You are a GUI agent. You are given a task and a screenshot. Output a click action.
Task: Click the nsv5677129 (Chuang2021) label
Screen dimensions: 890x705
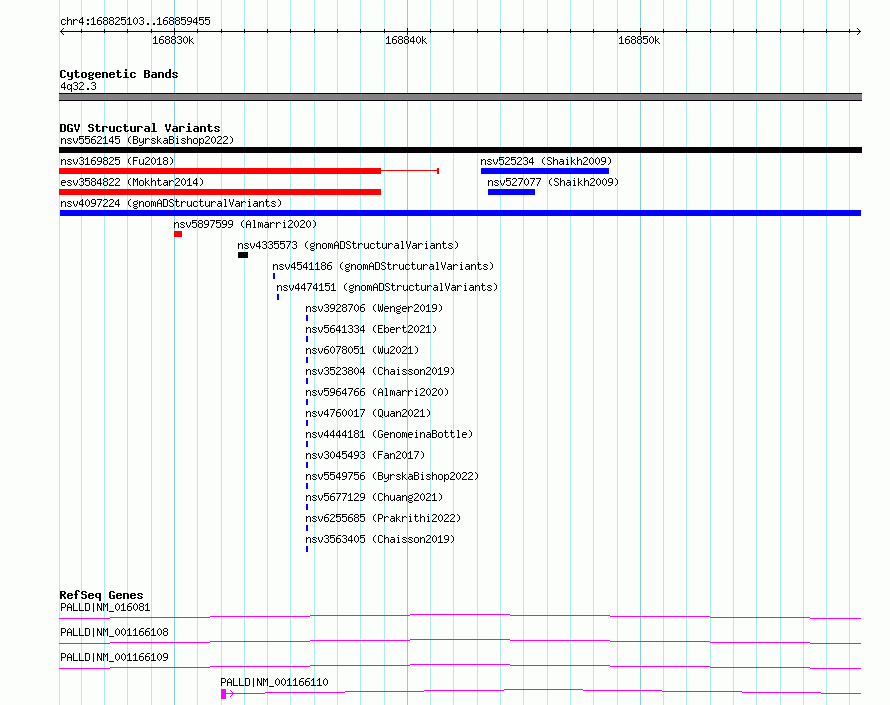tap(374, 497)
